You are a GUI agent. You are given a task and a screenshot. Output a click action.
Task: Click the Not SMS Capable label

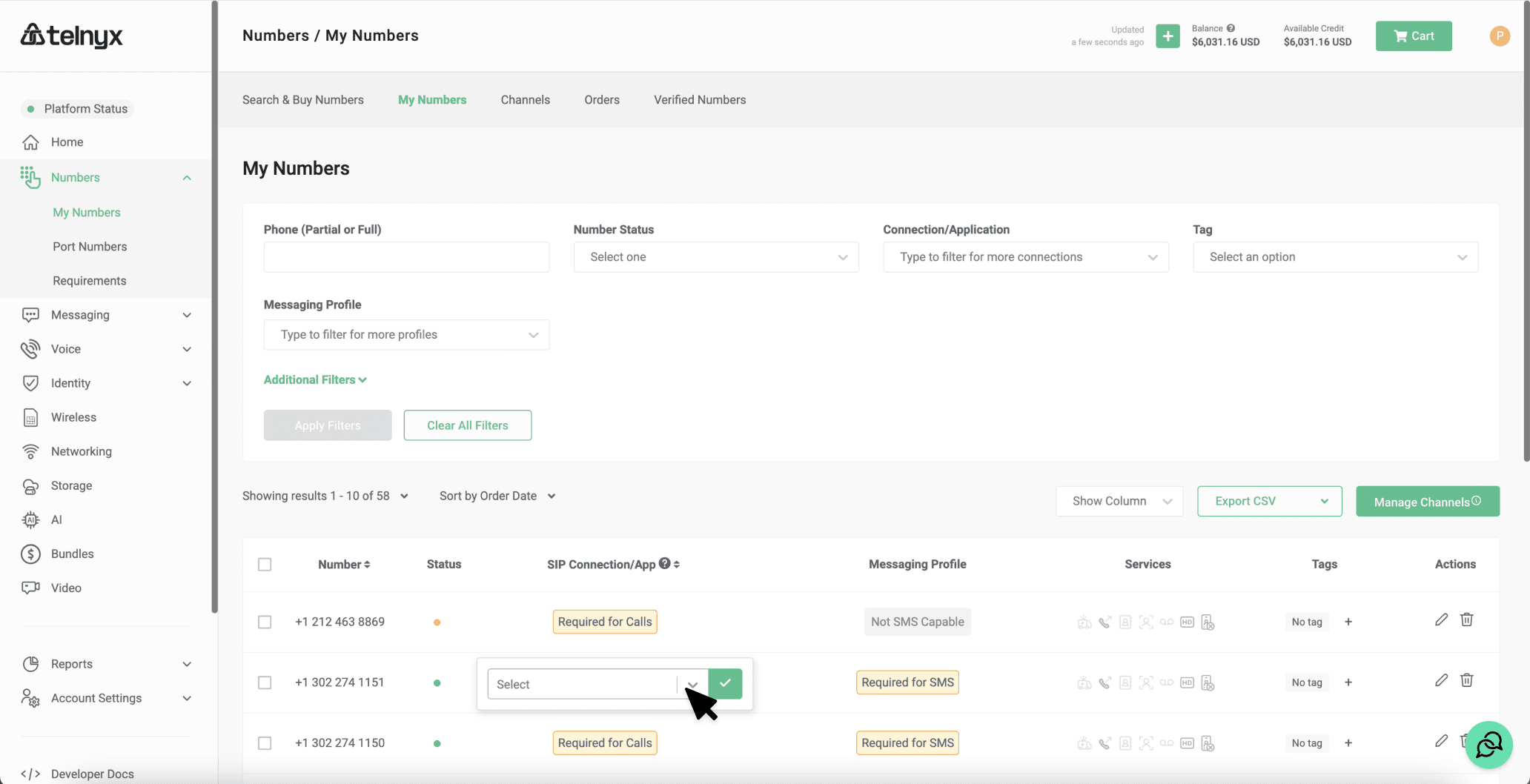click(918, 622)
